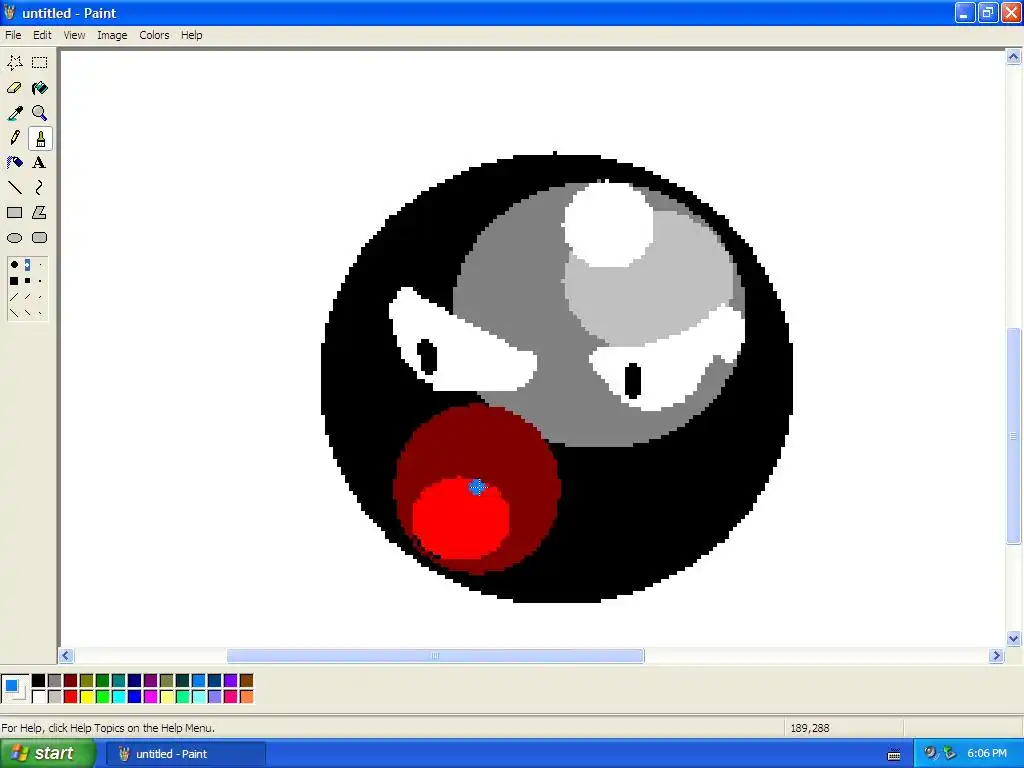The width and height of the screenshot is (1024, 768).
Task: Pick the Ellipse tool
Action: pos(14,238)
